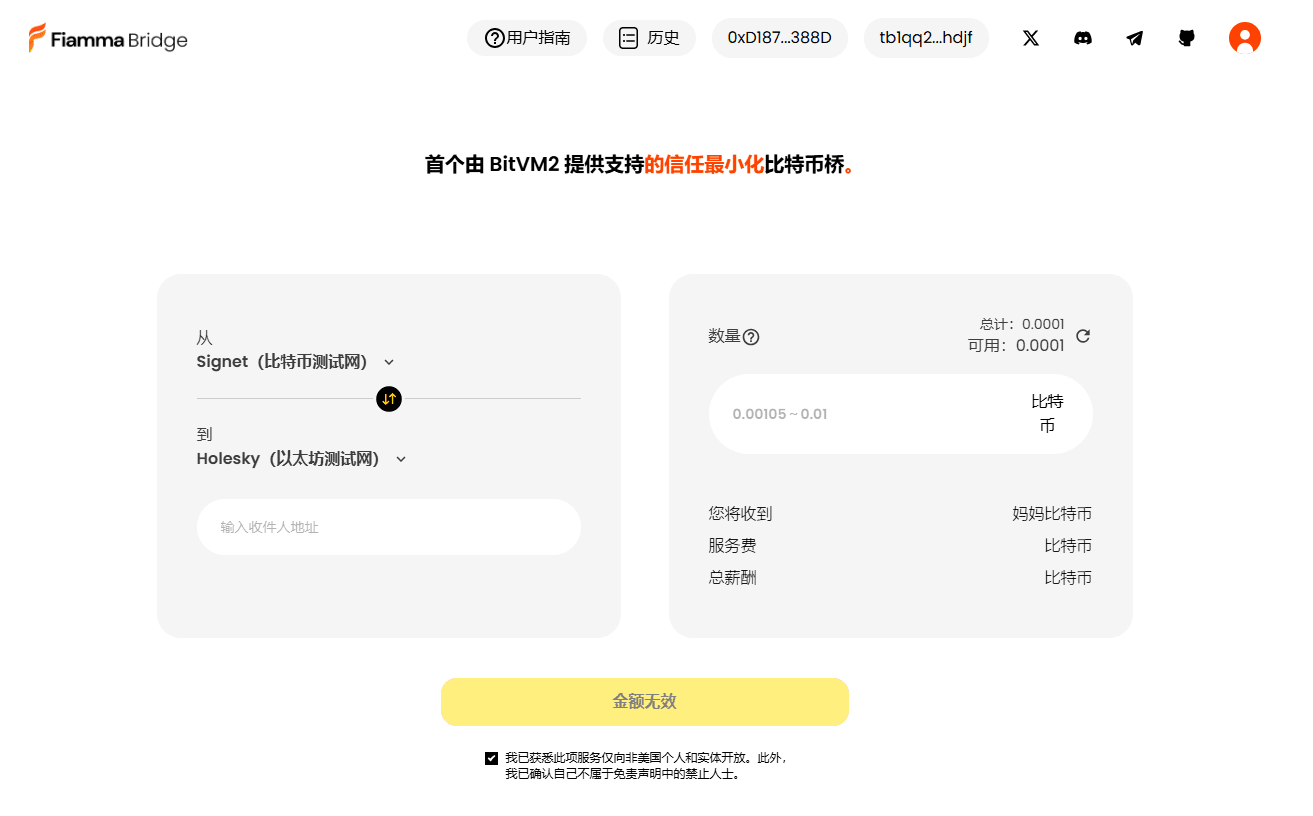Click the 妈妈比特币 receive currency value

pyautogui.click(x=1052, y=514)
